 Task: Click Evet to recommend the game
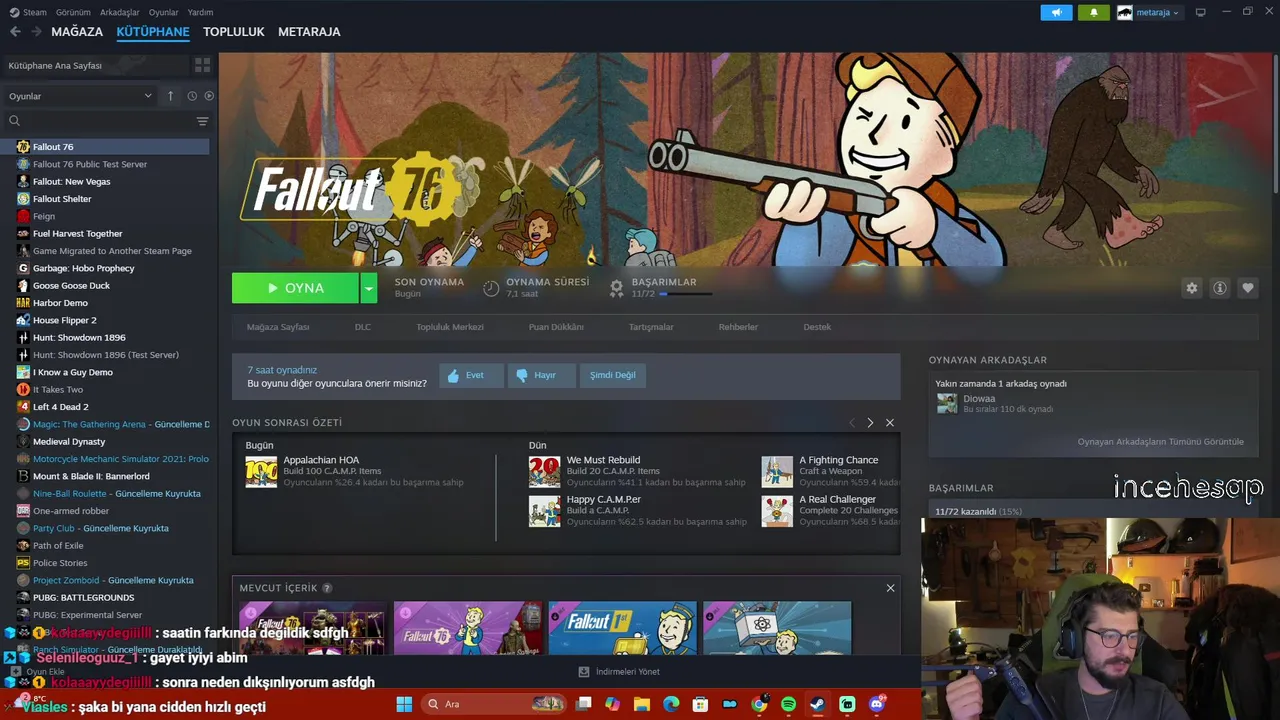pos(470,375)
